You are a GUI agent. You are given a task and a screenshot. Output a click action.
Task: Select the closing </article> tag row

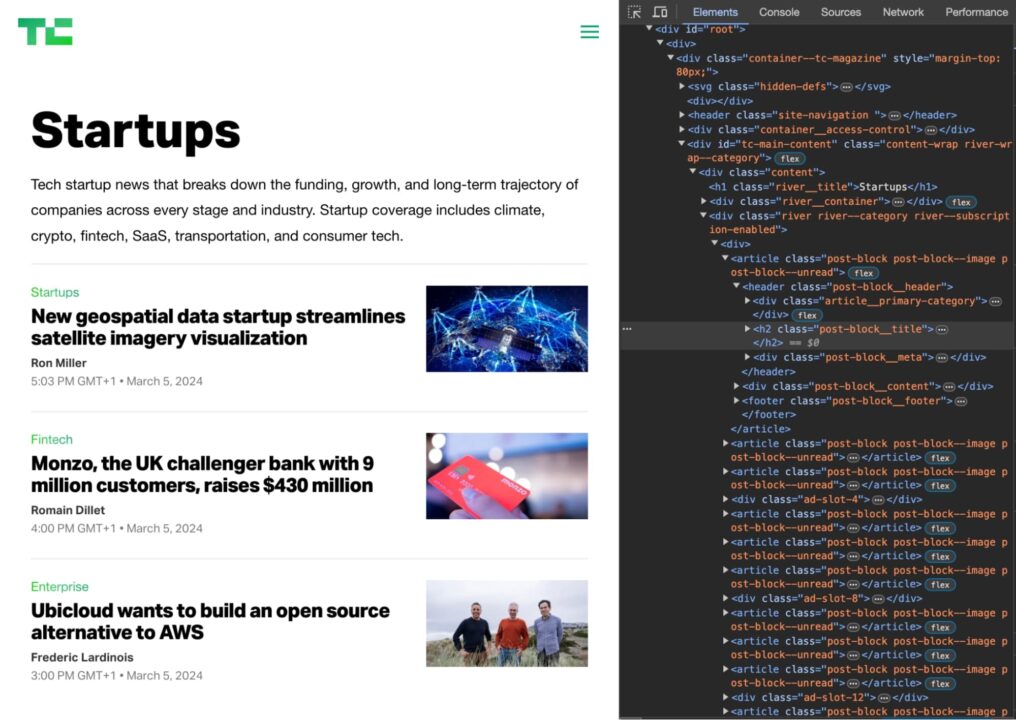pos(760,429)
